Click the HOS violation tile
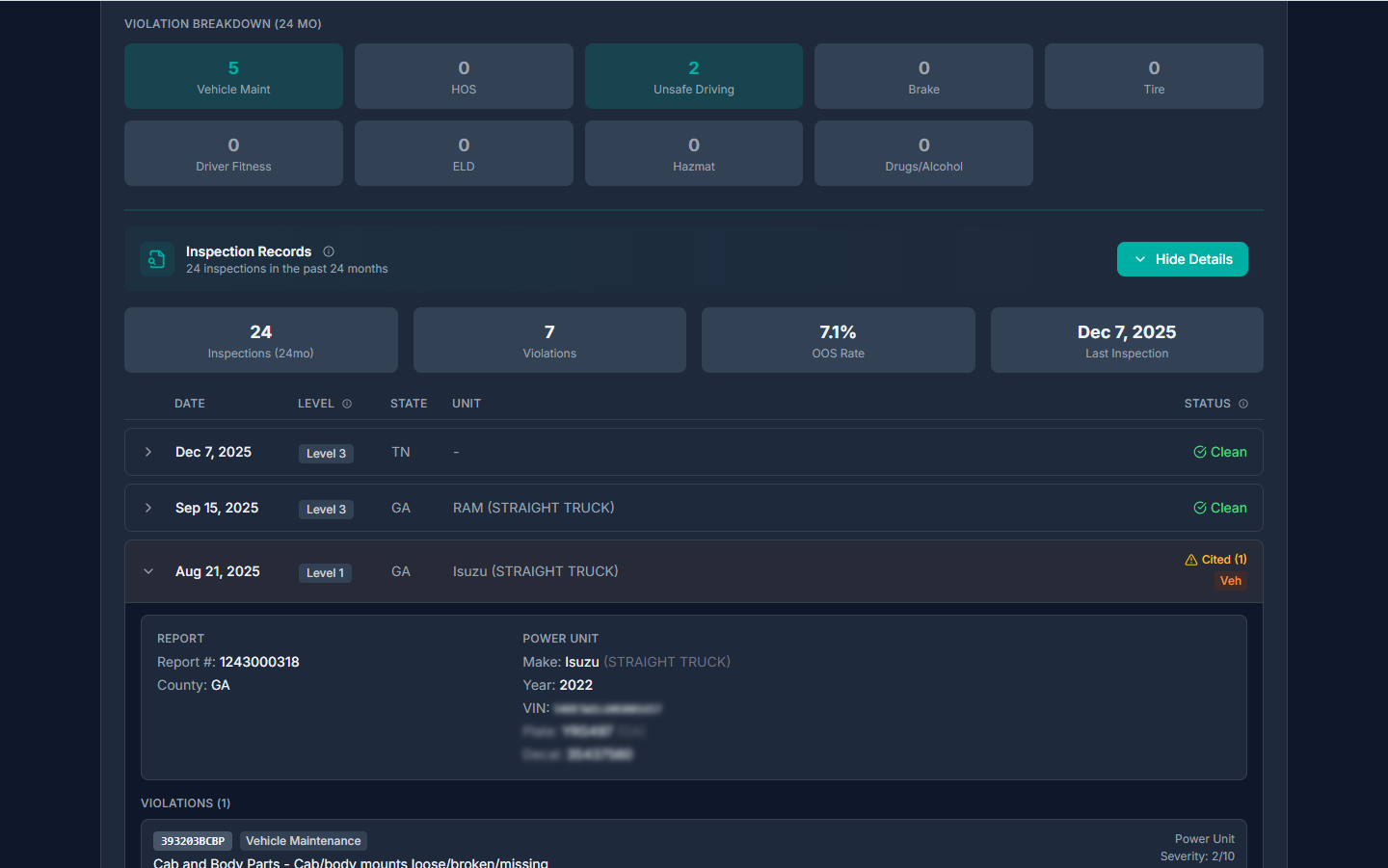 point(464,76)
